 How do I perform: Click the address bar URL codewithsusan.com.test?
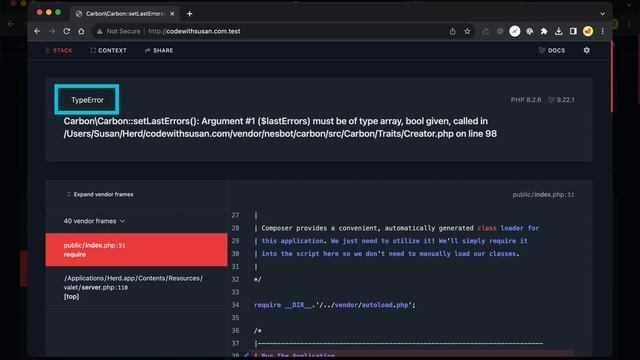coord(194,31)
